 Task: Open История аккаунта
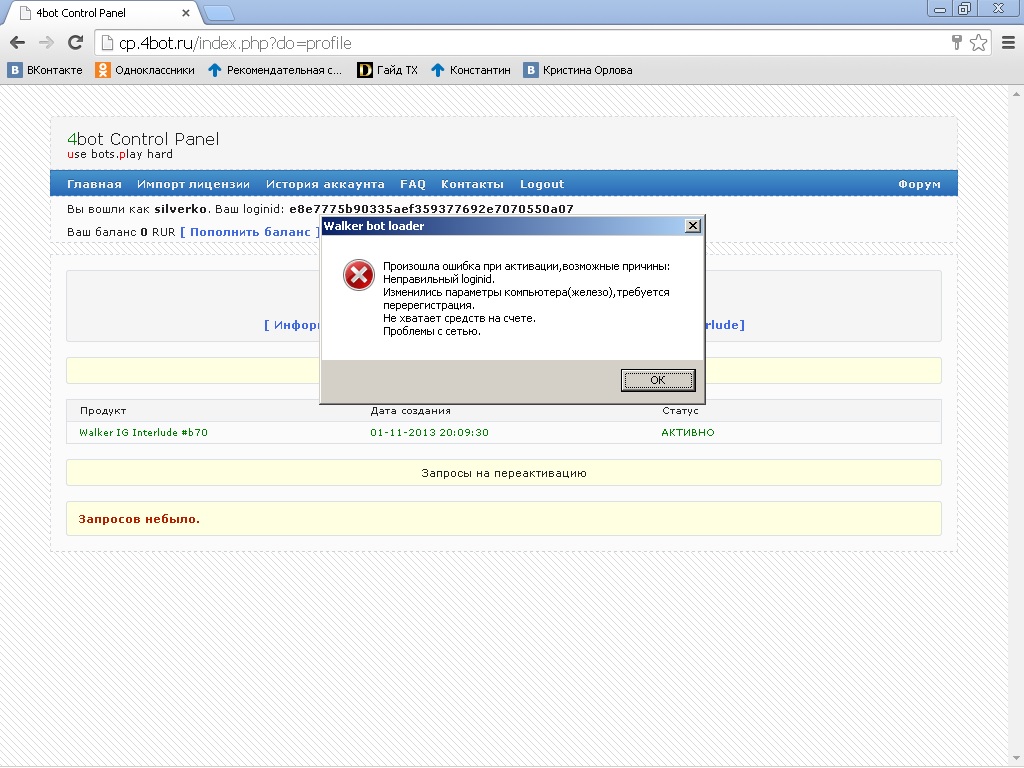pyautogui.click(x=325, y=184)
